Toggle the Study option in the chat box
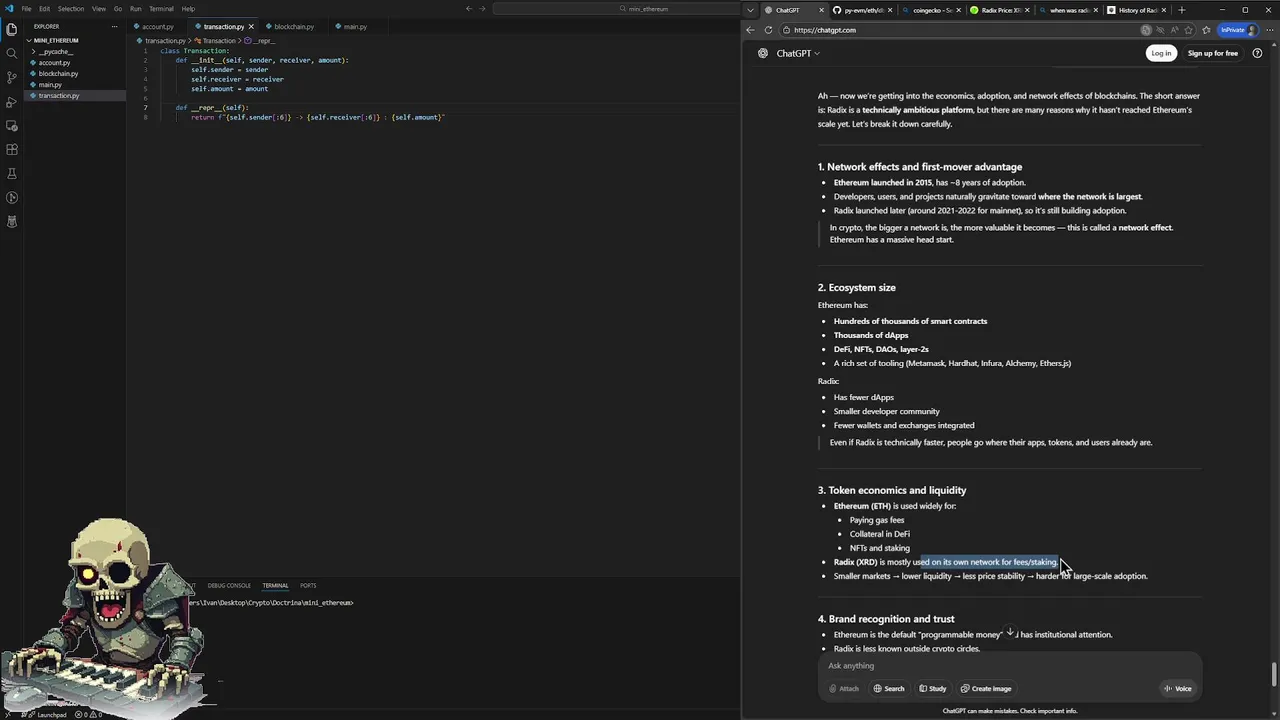Viewport: 1280px width, 720px height. pyautogui.click(x=932, y=688)
